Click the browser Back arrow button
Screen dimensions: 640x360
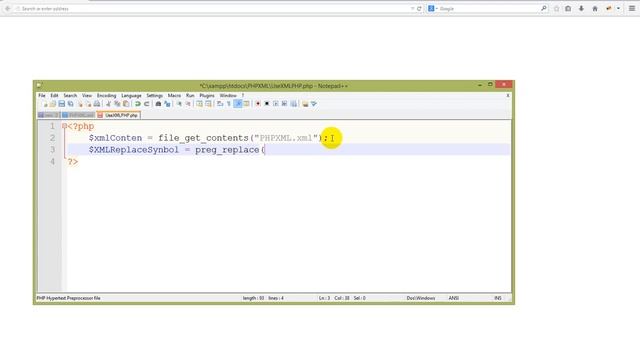[7, 9]
